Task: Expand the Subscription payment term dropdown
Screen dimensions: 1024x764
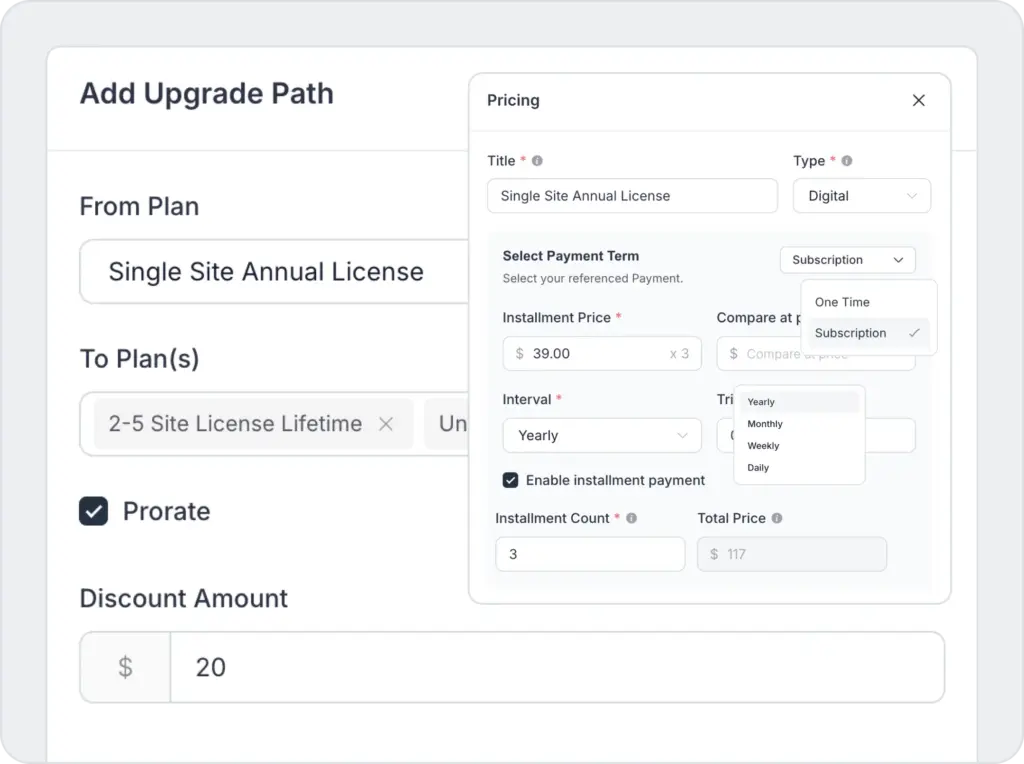Action: coord(847,260)
